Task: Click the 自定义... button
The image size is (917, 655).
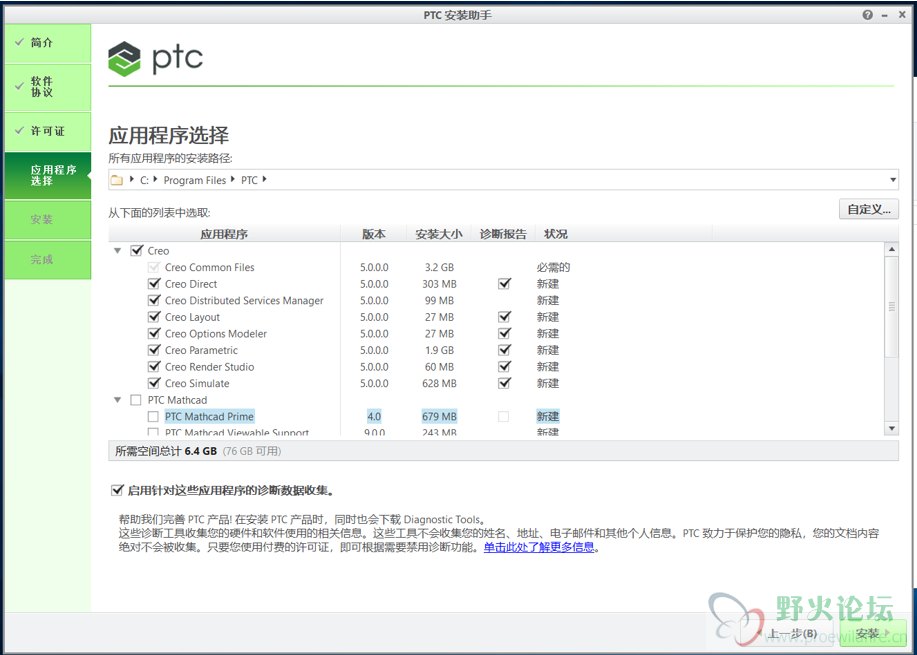Action: click(x=868, y=209)
